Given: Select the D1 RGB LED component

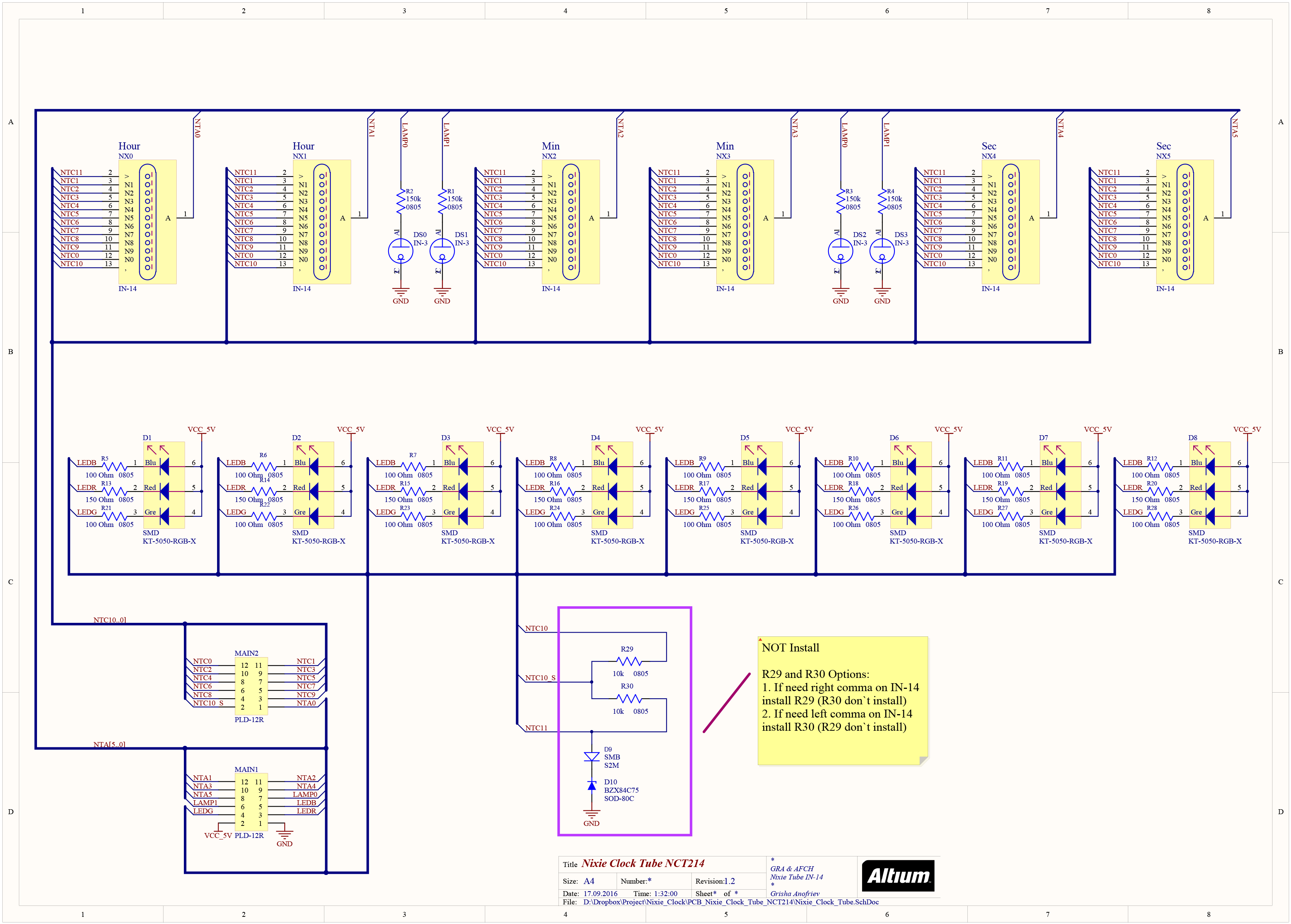Looking at the screenshot, I should coord(164,485).
